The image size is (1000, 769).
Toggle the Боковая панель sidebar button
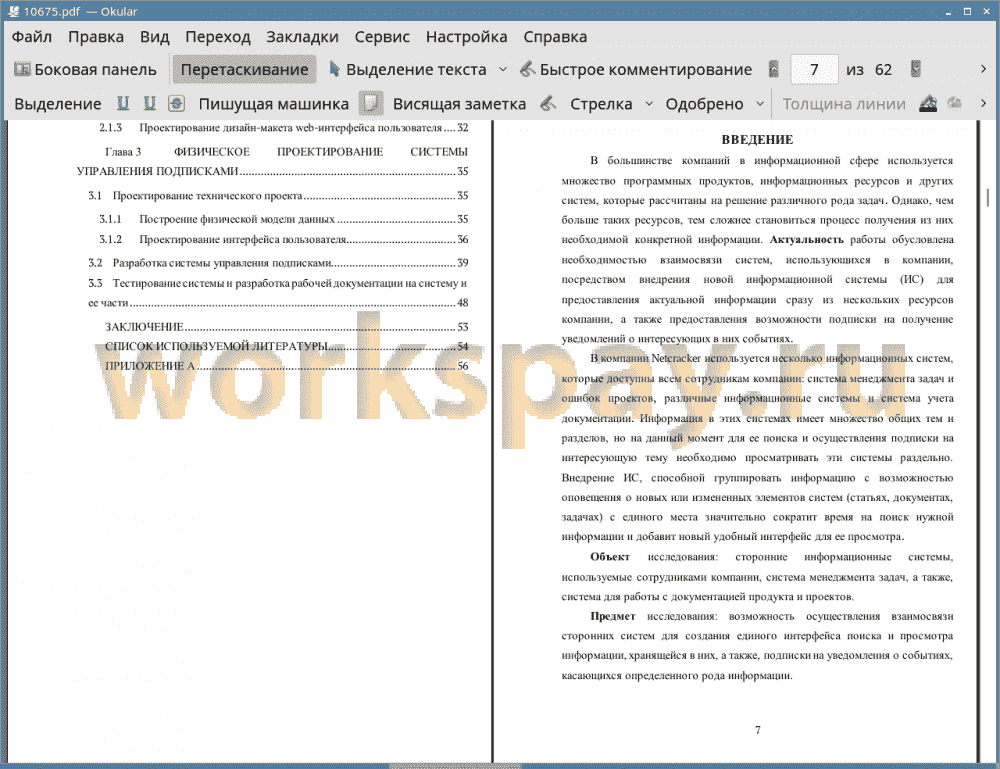[85, 70]
